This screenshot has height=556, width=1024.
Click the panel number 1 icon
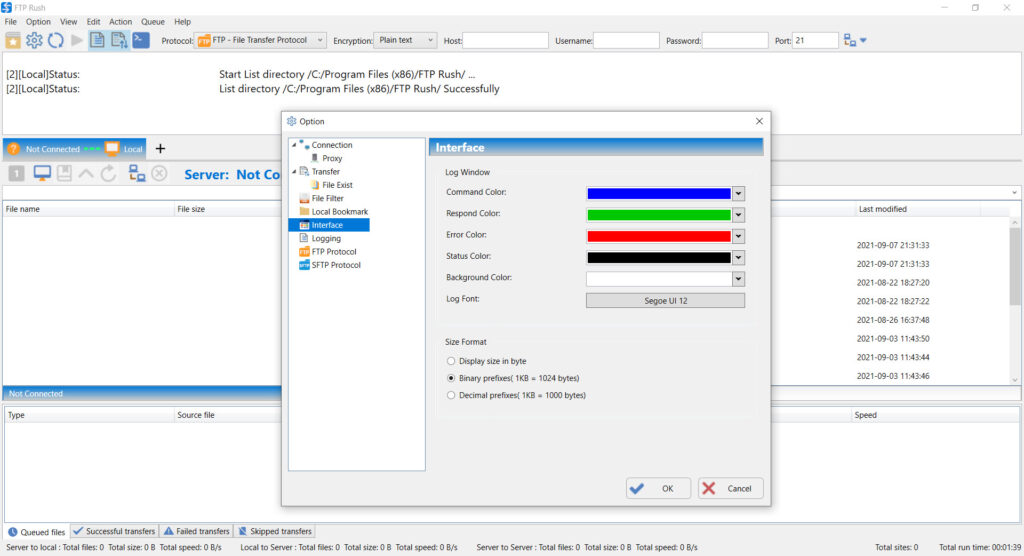(x=16, y=173)
